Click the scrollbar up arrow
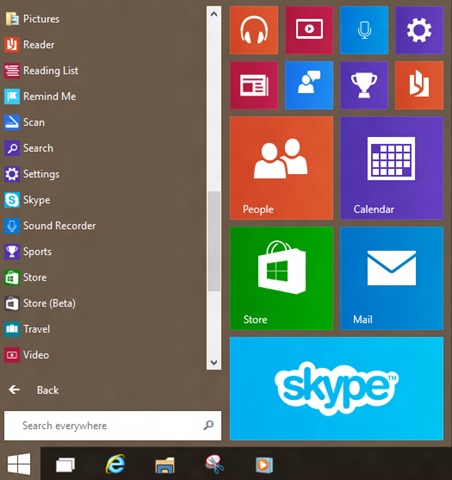This screenshot has width=452, height=480. [214, 14]
